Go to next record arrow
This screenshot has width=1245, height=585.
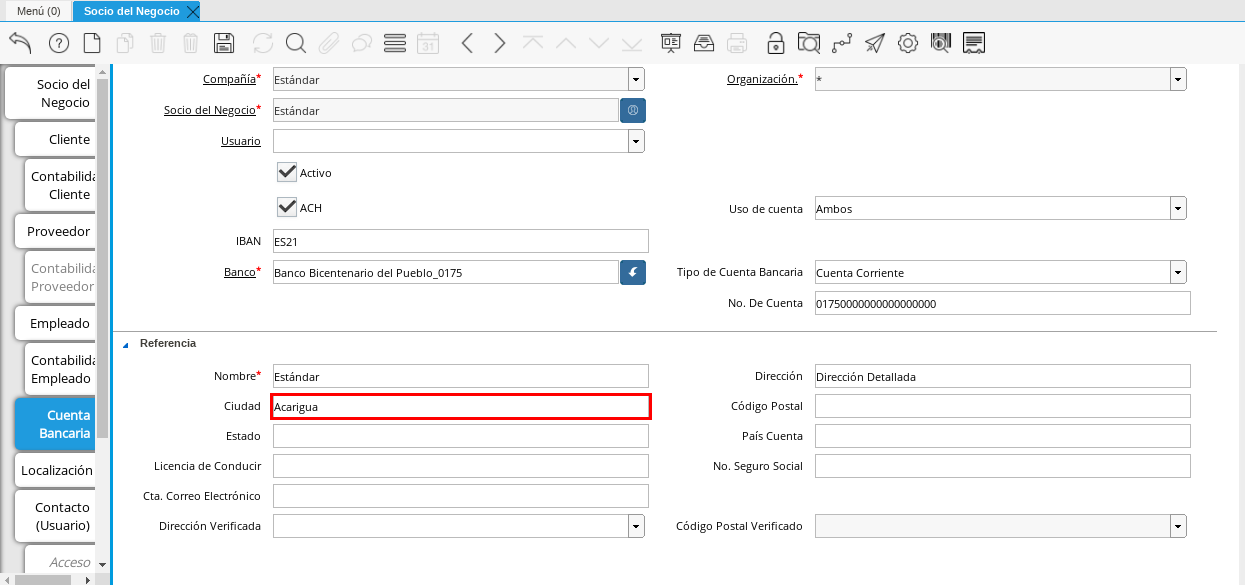pyautogui.click(x=500, y=43)
